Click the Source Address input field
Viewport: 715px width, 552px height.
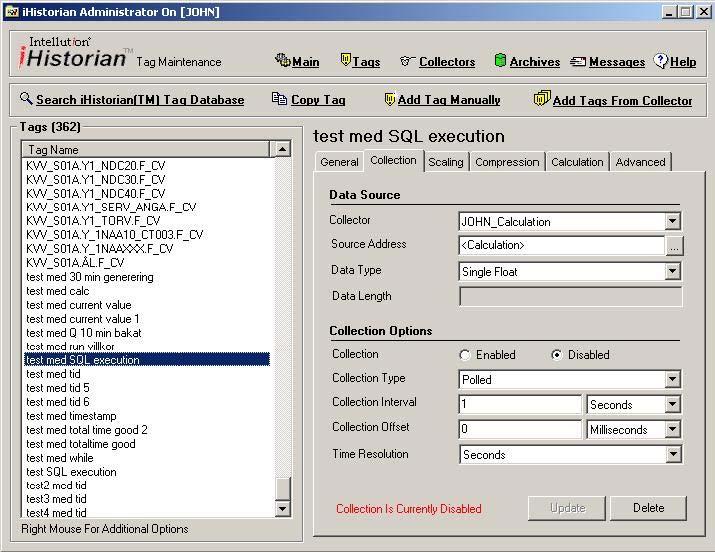[562, 245]
